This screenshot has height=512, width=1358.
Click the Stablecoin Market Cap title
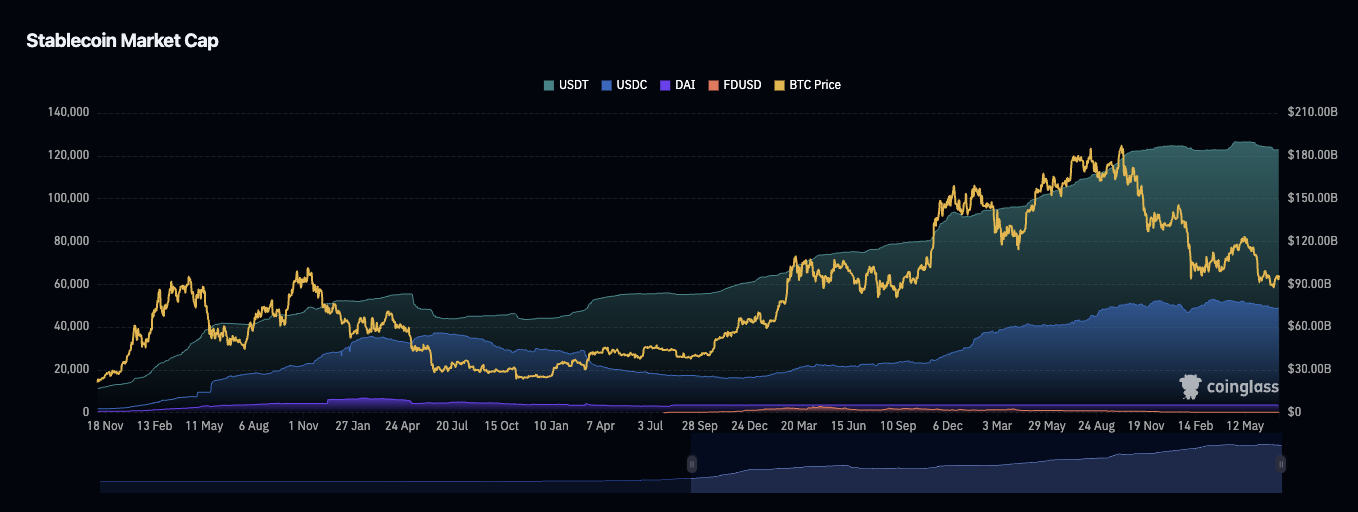coord(122,41)
